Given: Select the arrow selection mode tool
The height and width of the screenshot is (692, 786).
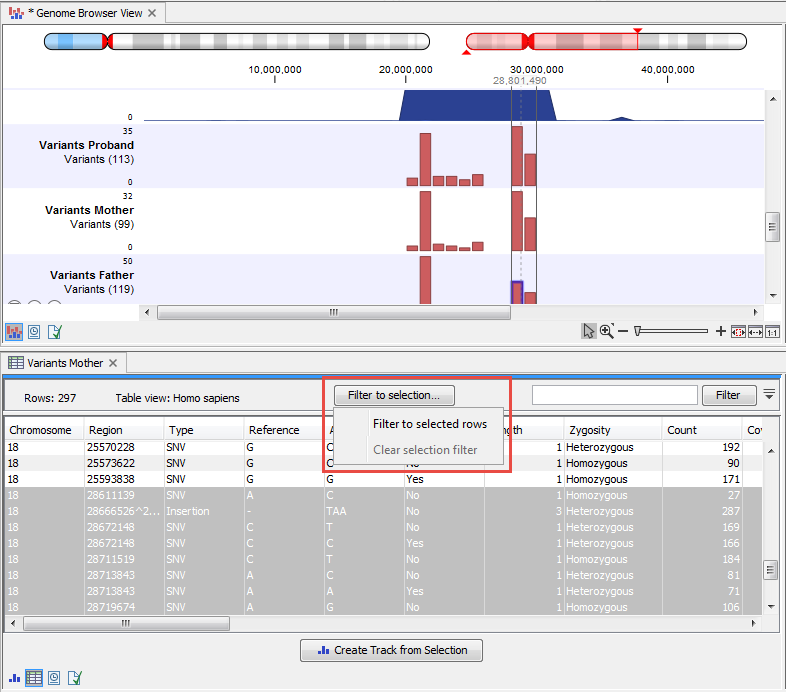Looking at the screenshot, I should [x=589, y=332].
